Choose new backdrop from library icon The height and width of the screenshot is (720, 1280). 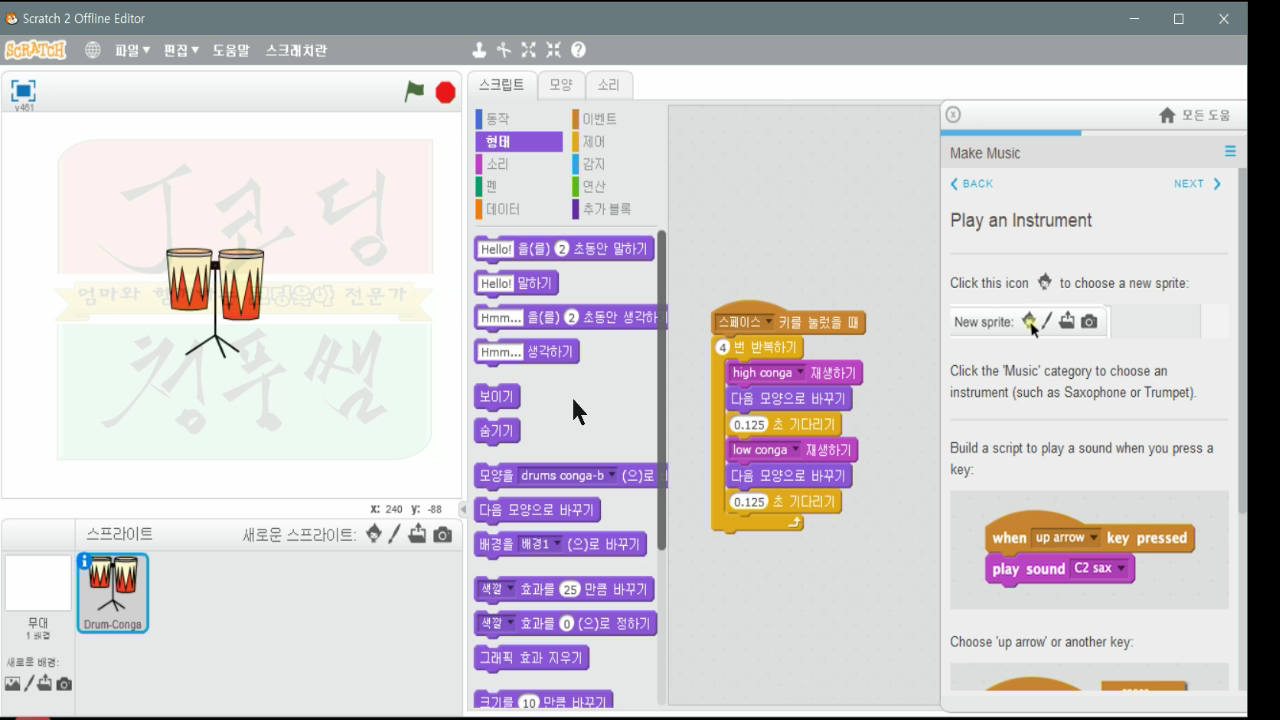tap(12, 684)
